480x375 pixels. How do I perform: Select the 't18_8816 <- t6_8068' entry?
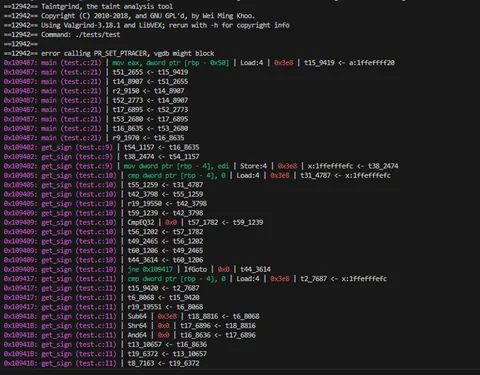pos(223,316)
